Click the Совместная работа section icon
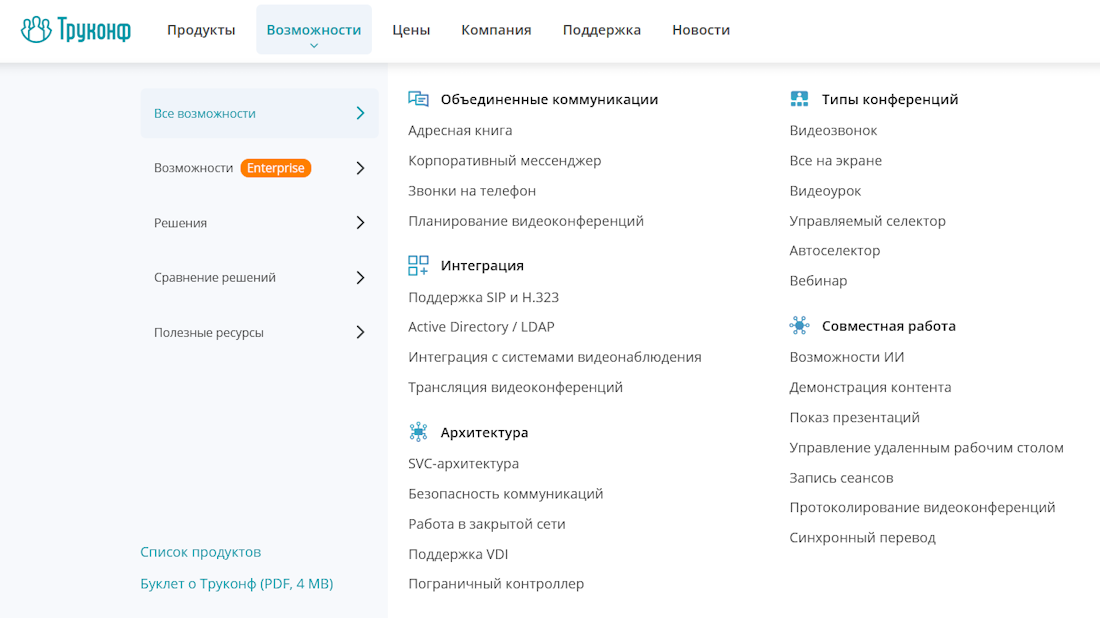The width and height of the screenshot is (1100, 618). 799,325
